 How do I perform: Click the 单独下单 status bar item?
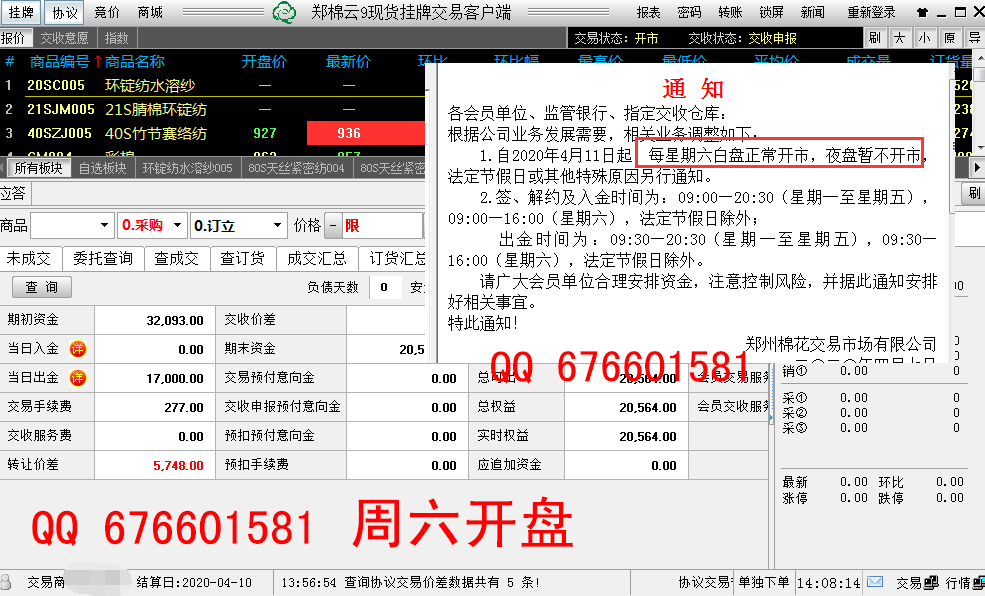pos(763,582)
